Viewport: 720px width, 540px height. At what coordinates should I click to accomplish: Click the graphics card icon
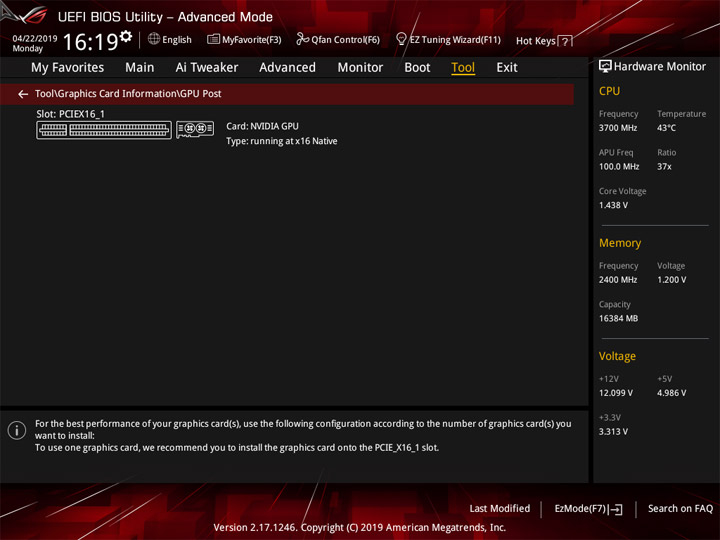click(x=195, y=129)
